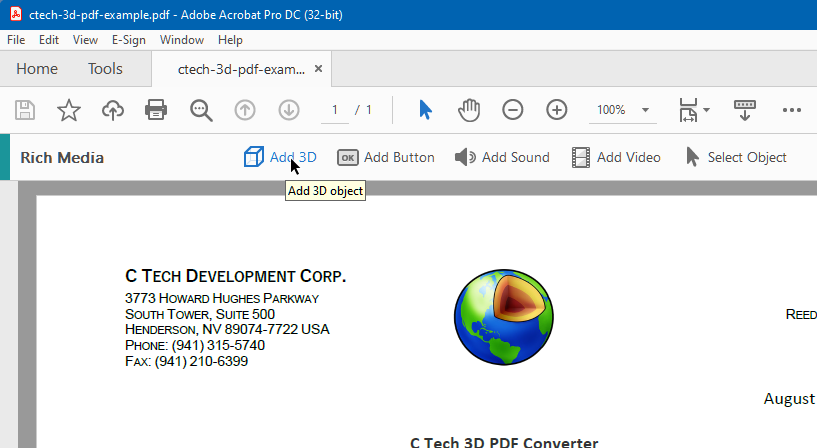This screenshot has height=448, width=817.
Task: Choose the Select Object tool
Action: pos(736,157)
